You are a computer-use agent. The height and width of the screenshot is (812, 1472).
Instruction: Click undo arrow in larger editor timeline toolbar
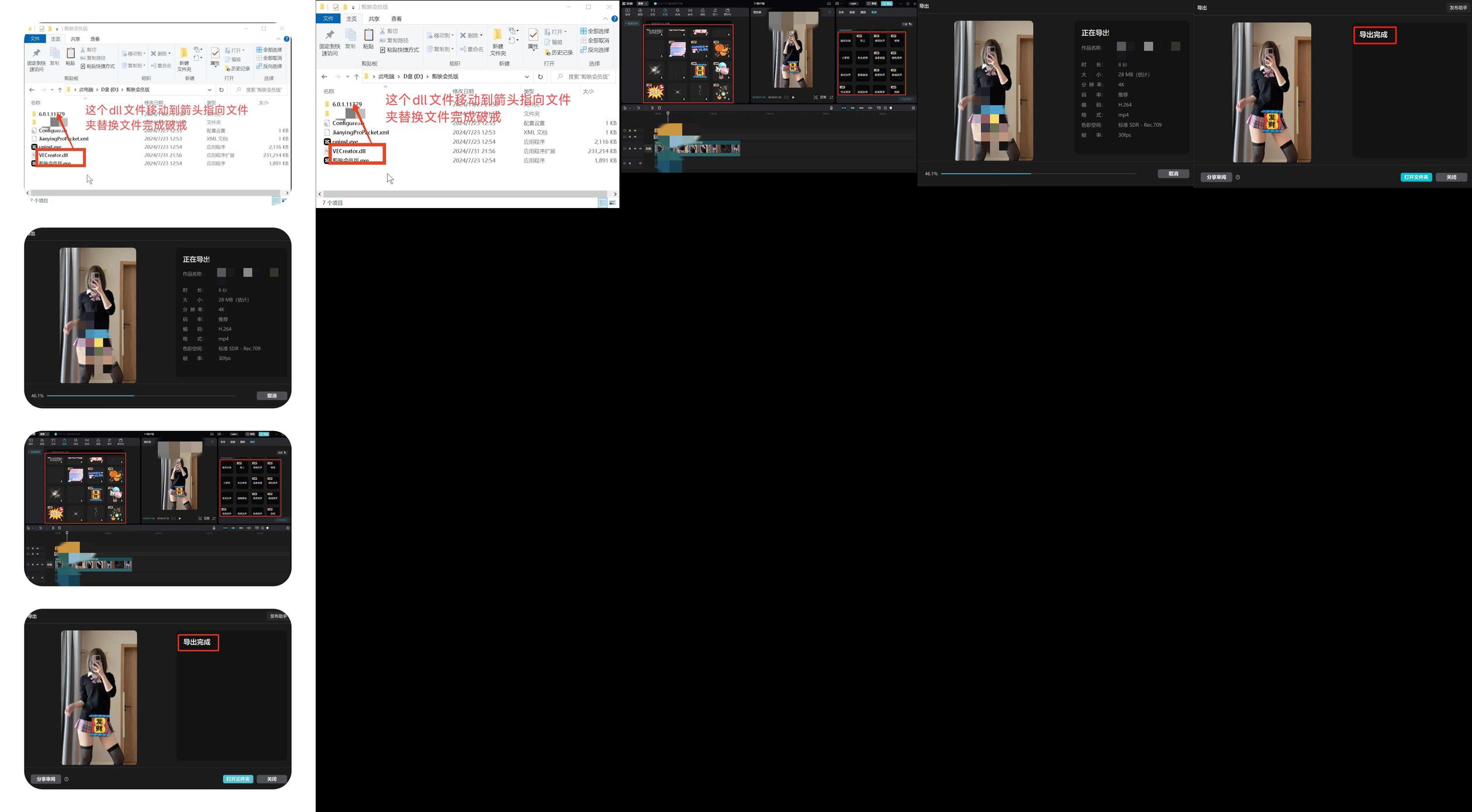(x=638, y=108)
